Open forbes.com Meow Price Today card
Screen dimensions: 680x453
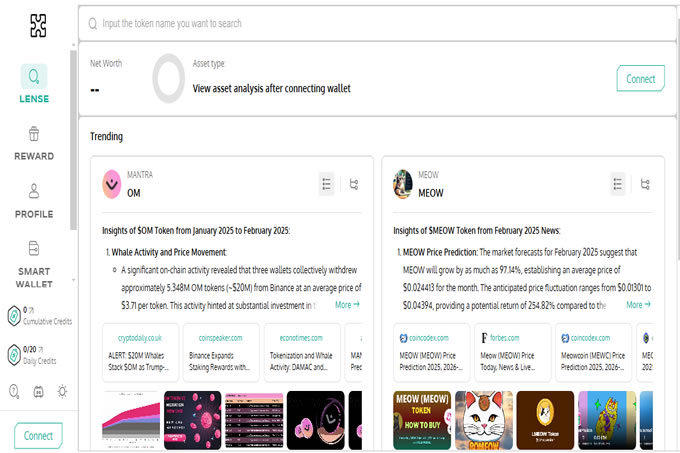[513, 352]
